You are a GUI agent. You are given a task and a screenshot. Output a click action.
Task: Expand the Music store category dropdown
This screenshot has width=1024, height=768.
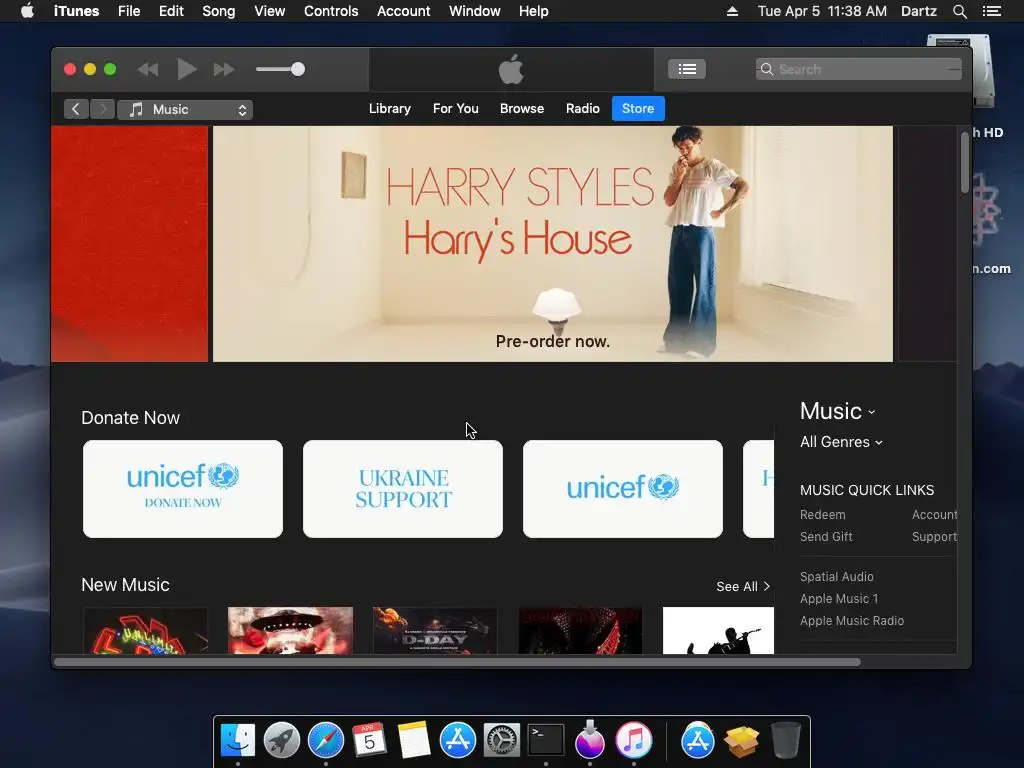point(838,411)
